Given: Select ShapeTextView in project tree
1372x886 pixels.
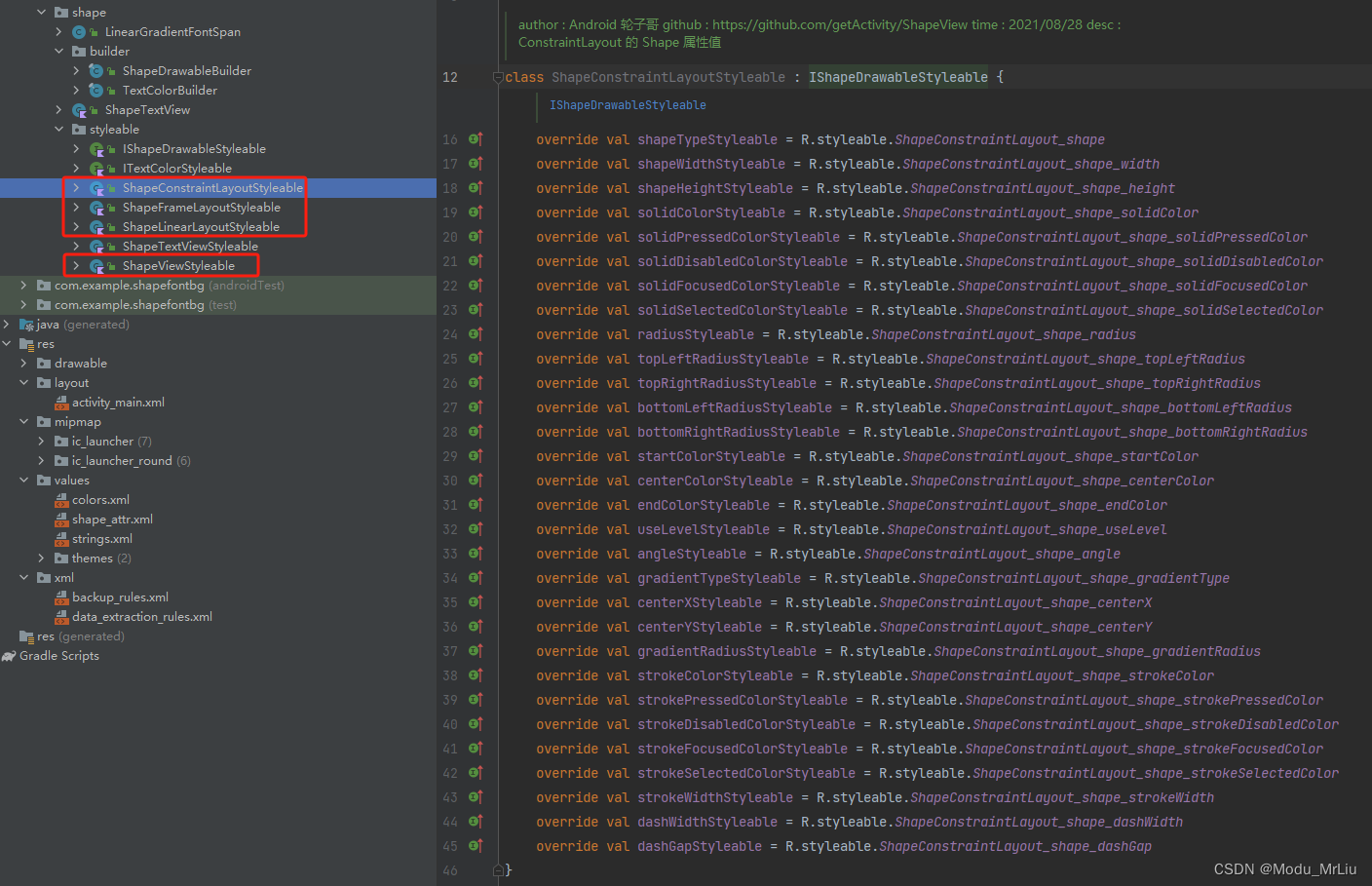Looking at the screenshot, I should [x=147, y=110].
